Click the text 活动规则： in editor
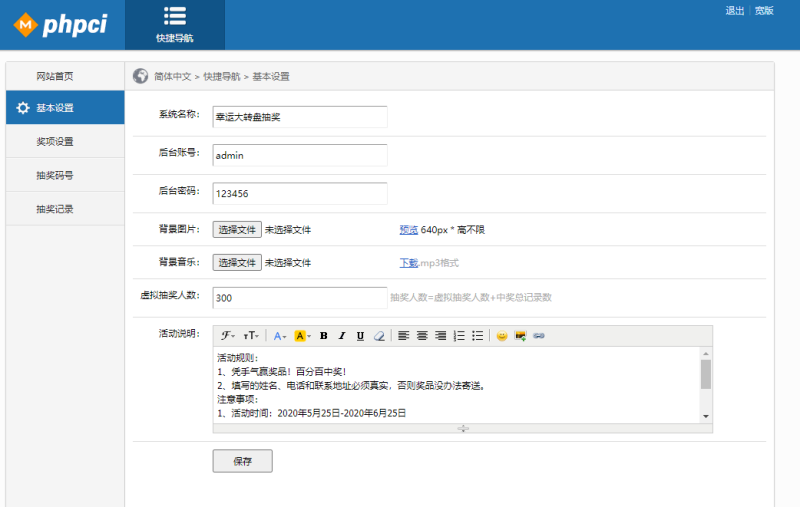Image resolution: width=800 pixels, height=507 pixels. pos(238,358)
